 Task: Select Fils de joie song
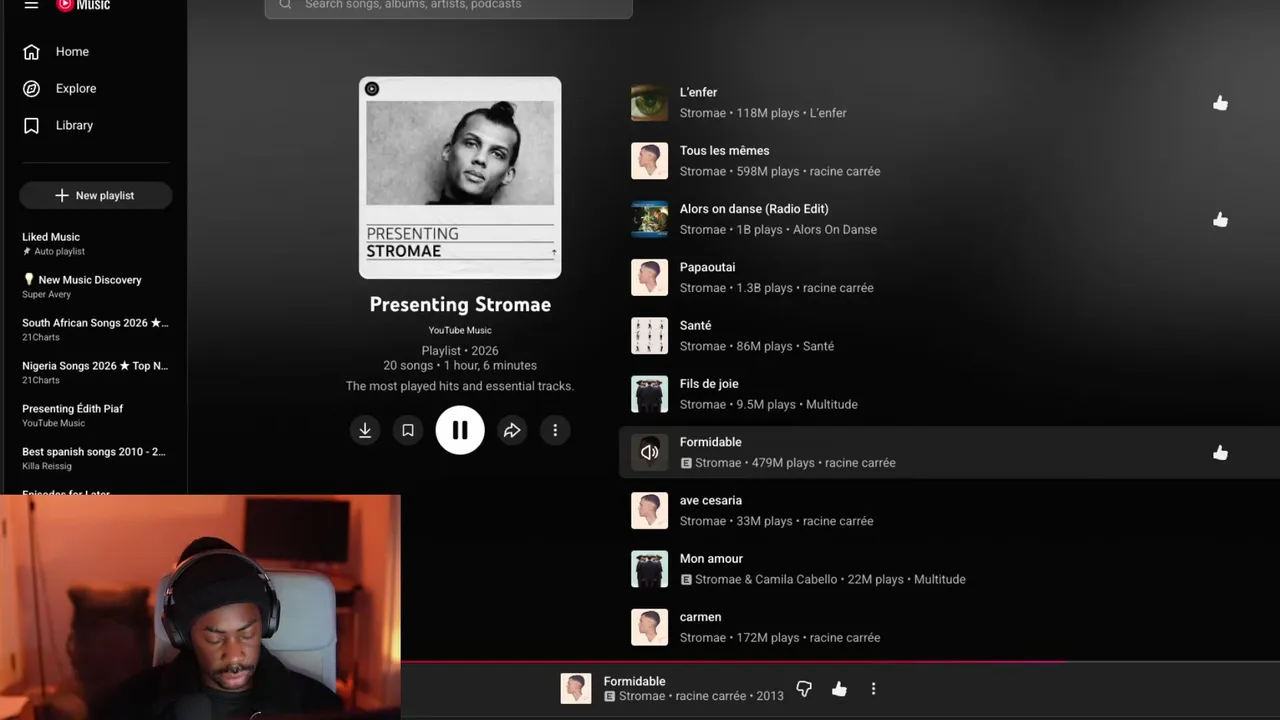(x=709, y=384)
